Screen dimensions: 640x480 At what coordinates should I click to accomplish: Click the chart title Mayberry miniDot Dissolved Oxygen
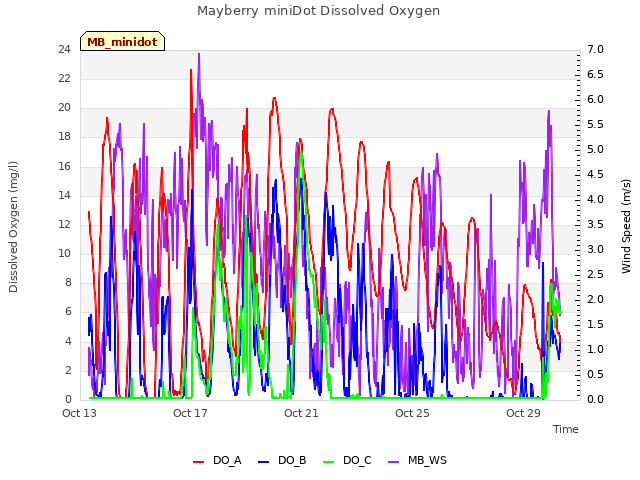click(x=318, y=11)
